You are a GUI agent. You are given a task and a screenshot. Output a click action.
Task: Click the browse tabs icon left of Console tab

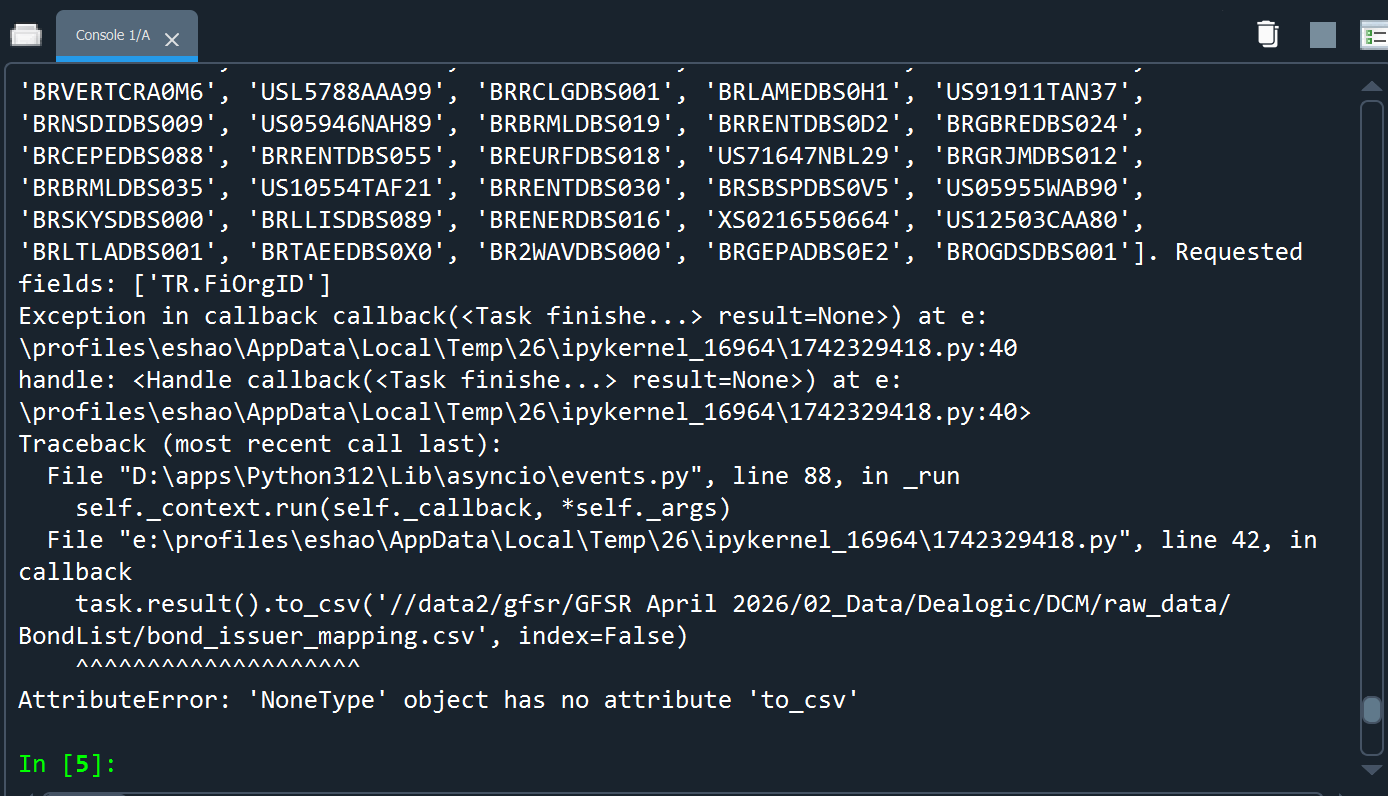[26, 35]
